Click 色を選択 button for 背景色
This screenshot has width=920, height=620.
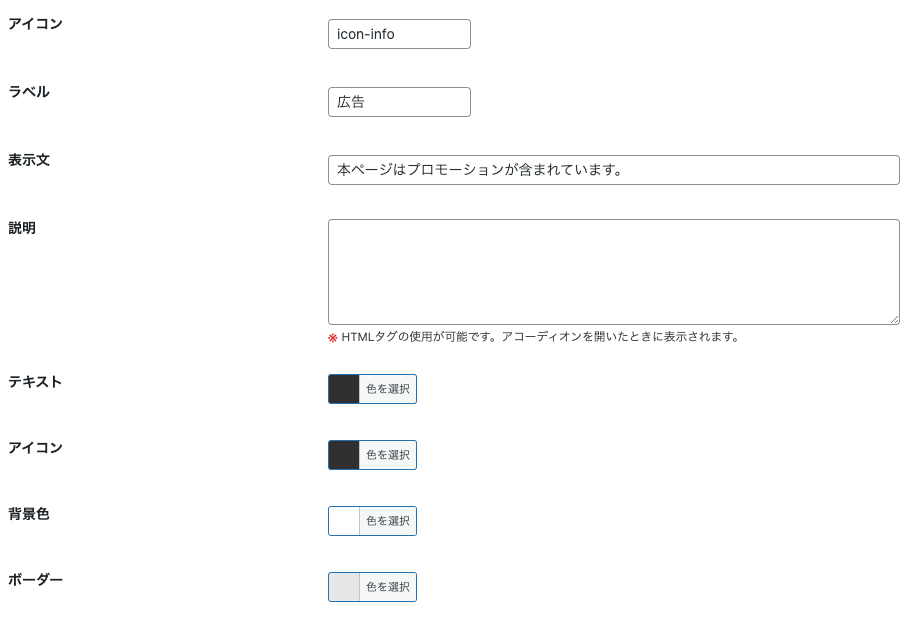pos(388,521)
